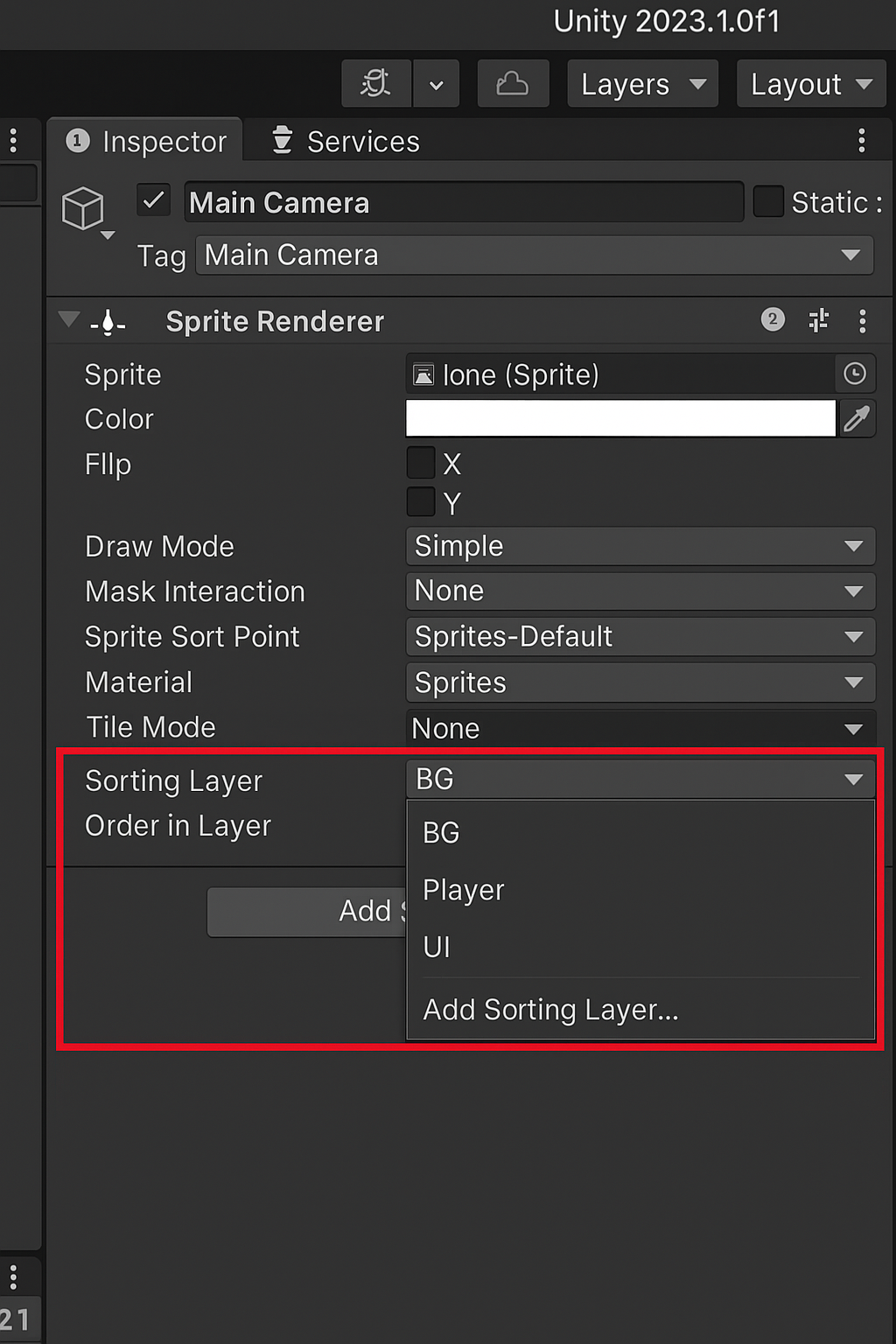Open the Unity cloud collaboration panel
Viewport: 896px width, 1344px height.
tap(513, 83)
